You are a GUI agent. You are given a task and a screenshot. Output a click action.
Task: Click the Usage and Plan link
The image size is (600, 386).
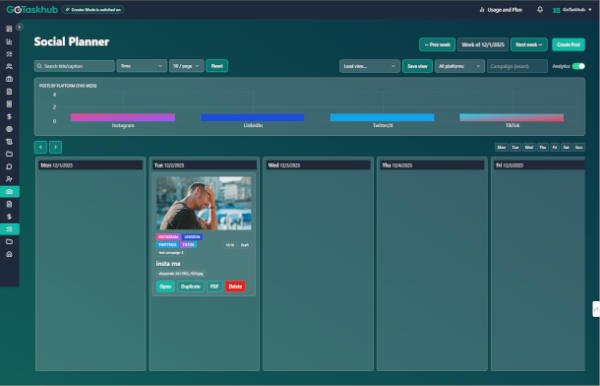point(501,10)
